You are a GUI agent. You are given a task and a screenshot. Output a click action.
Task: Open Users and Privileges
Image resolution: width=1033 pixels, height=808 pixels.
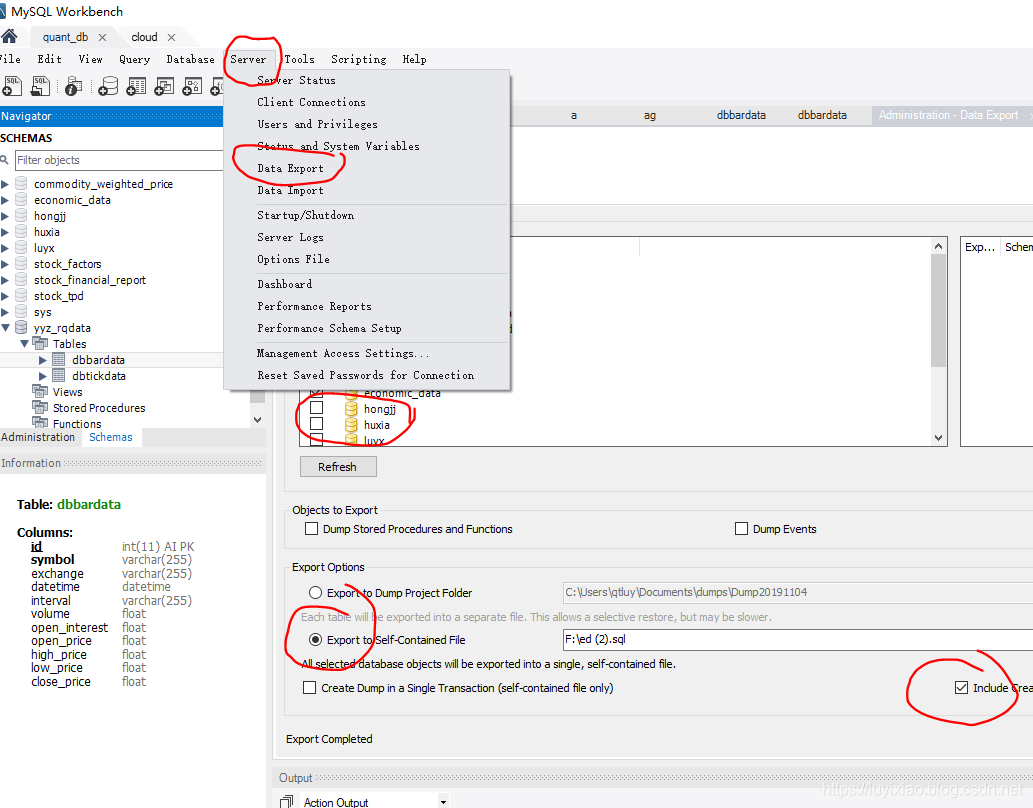click(318, 124)
